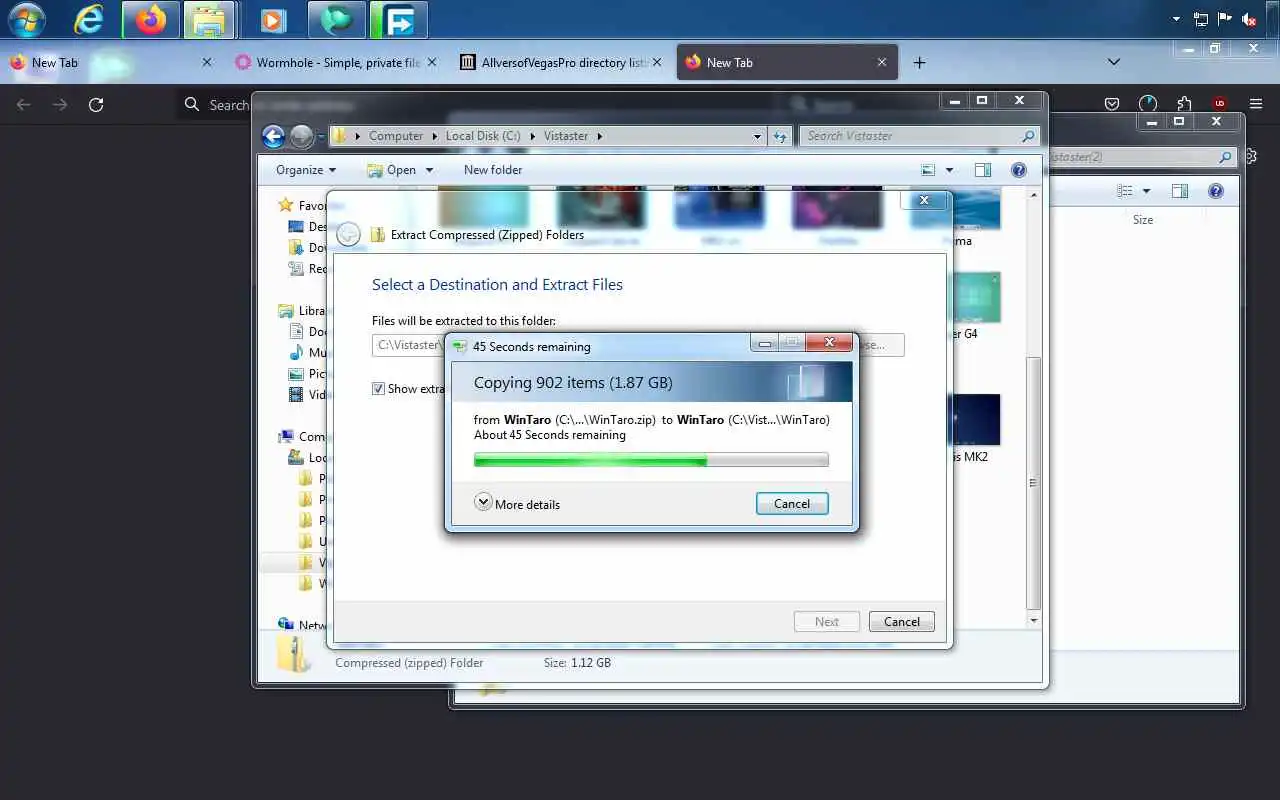The width and height of the screenshot is (1280, 800).
Task: Click the Size column header in Vistaster(2) window
Action: coord(1143,220)
